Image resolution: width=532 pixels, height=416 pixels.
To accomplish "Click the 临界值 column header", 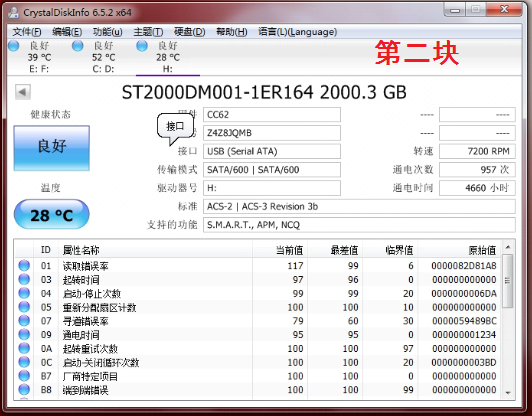I will click(x=390, y=250).
